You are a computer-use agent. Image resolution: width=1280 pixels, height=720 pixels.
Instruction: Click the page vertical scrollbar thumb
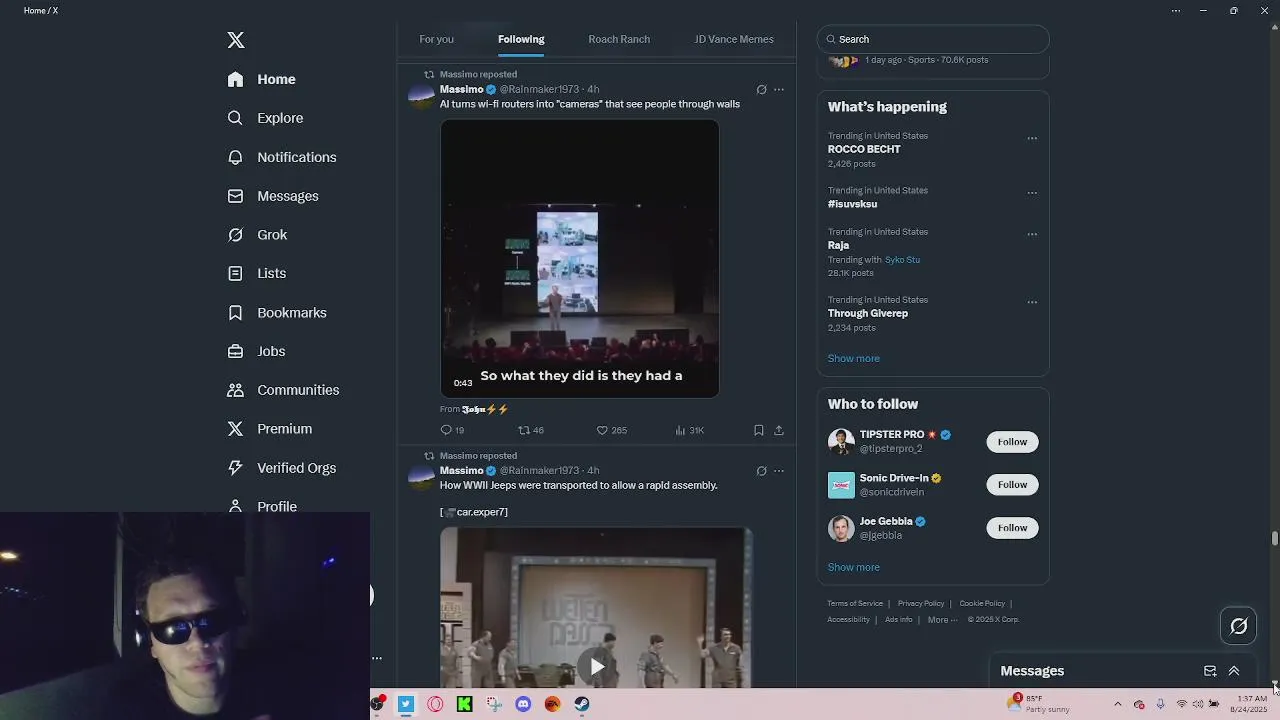click(1275, 539)
